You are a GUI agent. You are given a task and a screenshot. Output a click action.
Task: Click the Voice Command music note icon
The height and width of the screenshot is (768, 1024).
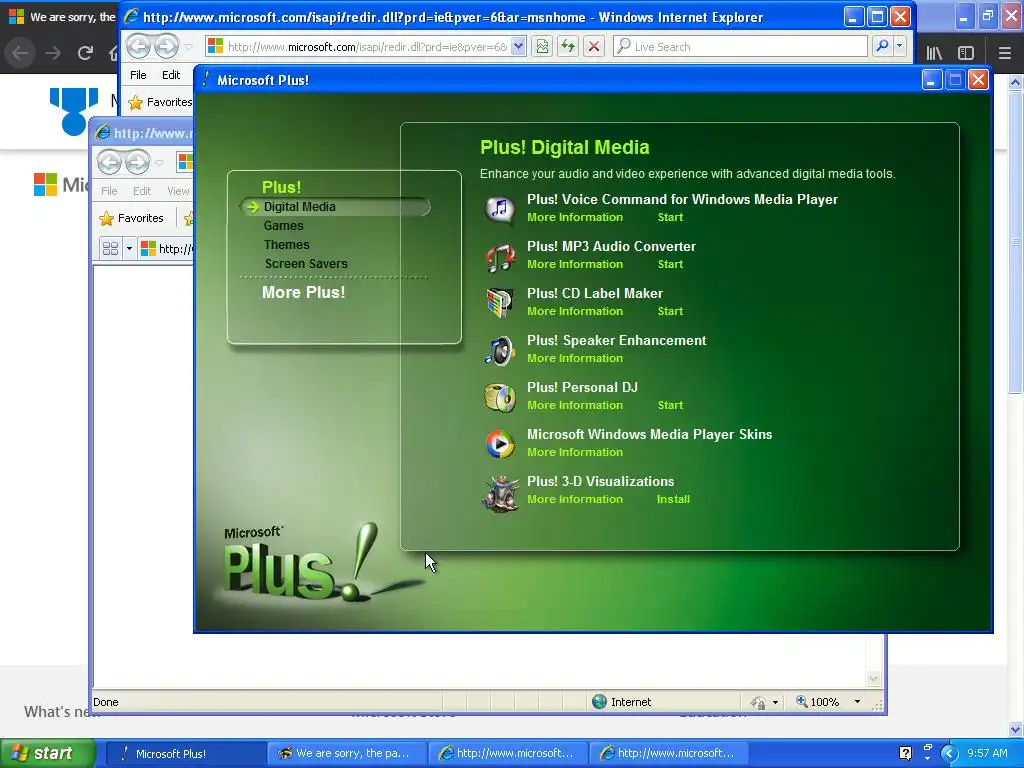pyautogui.click(x=500, y=209)
